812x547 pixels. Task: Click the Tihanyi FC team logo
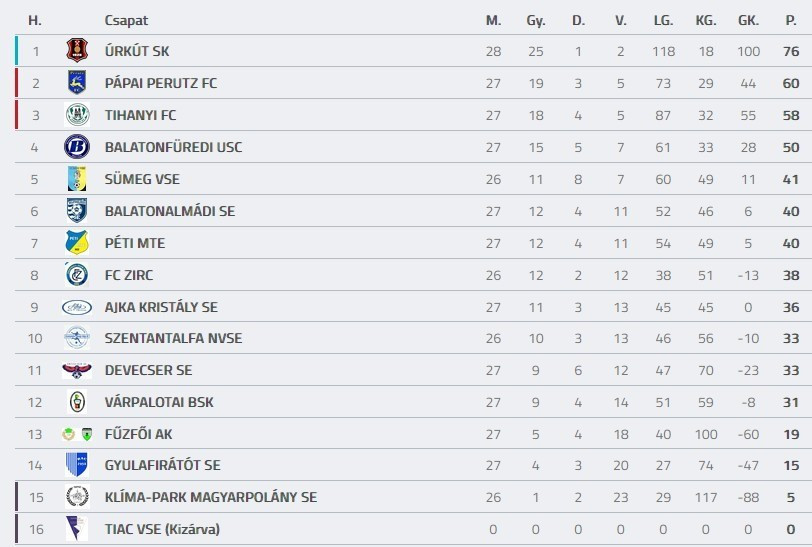[77, 115]
